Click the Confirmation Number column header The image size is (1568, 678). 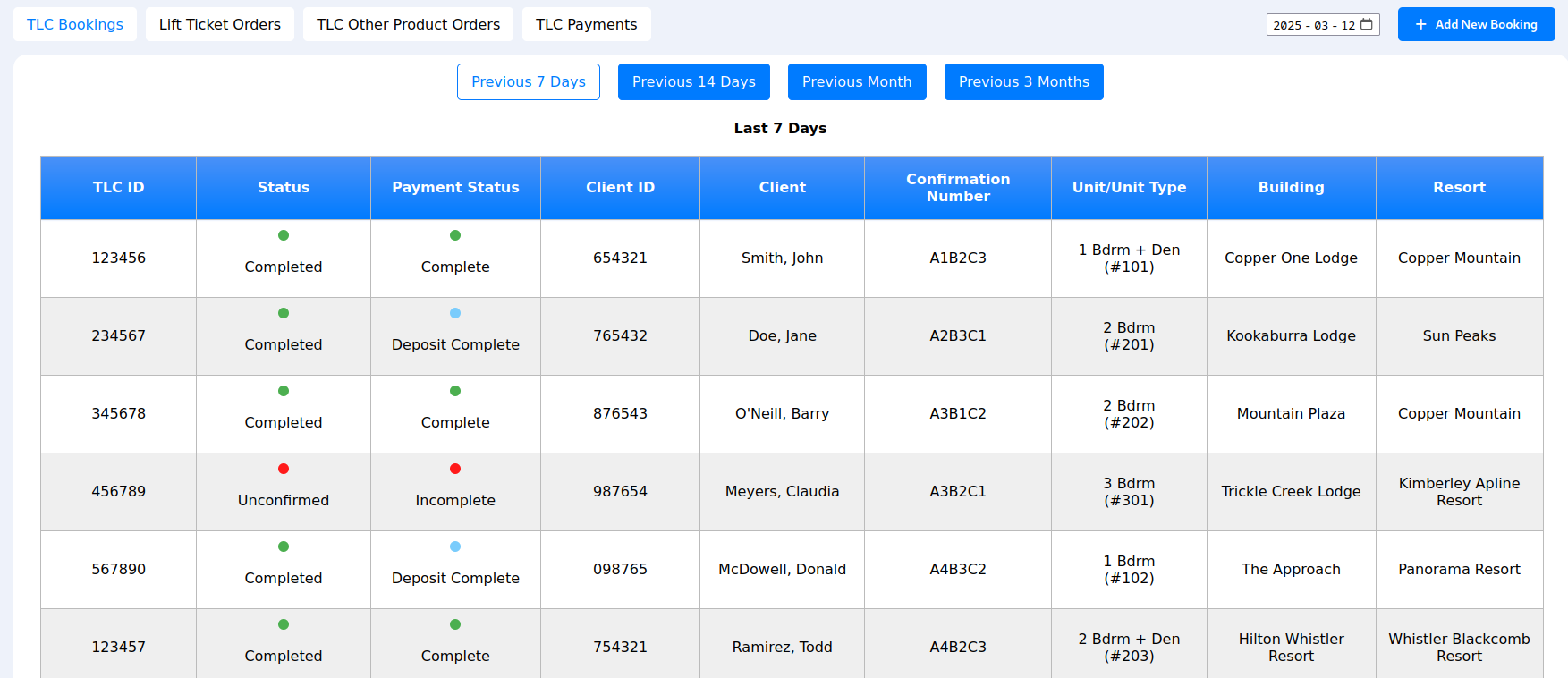click(x=958, y=188)
